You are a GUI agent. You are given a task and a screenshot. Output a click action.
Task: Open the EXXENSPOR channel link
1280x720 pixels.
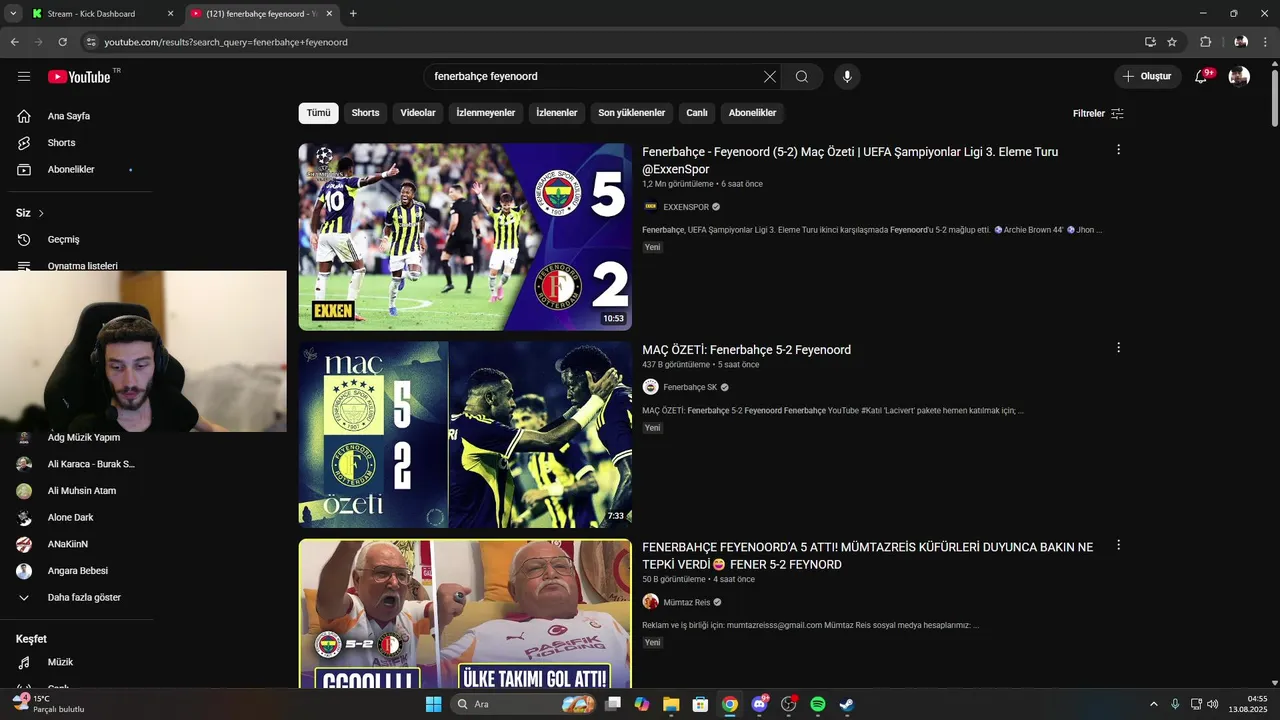686,207
